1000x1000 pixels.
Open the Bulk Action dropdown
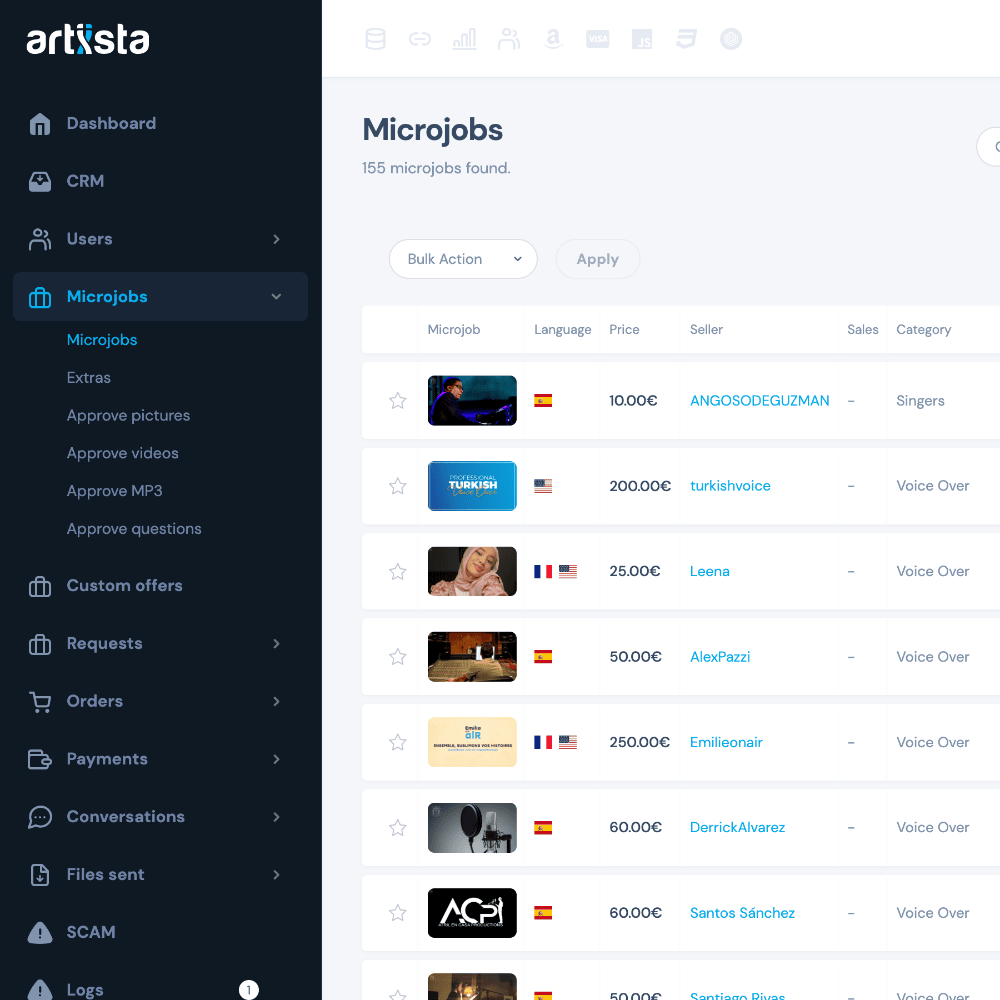(463, 259)
